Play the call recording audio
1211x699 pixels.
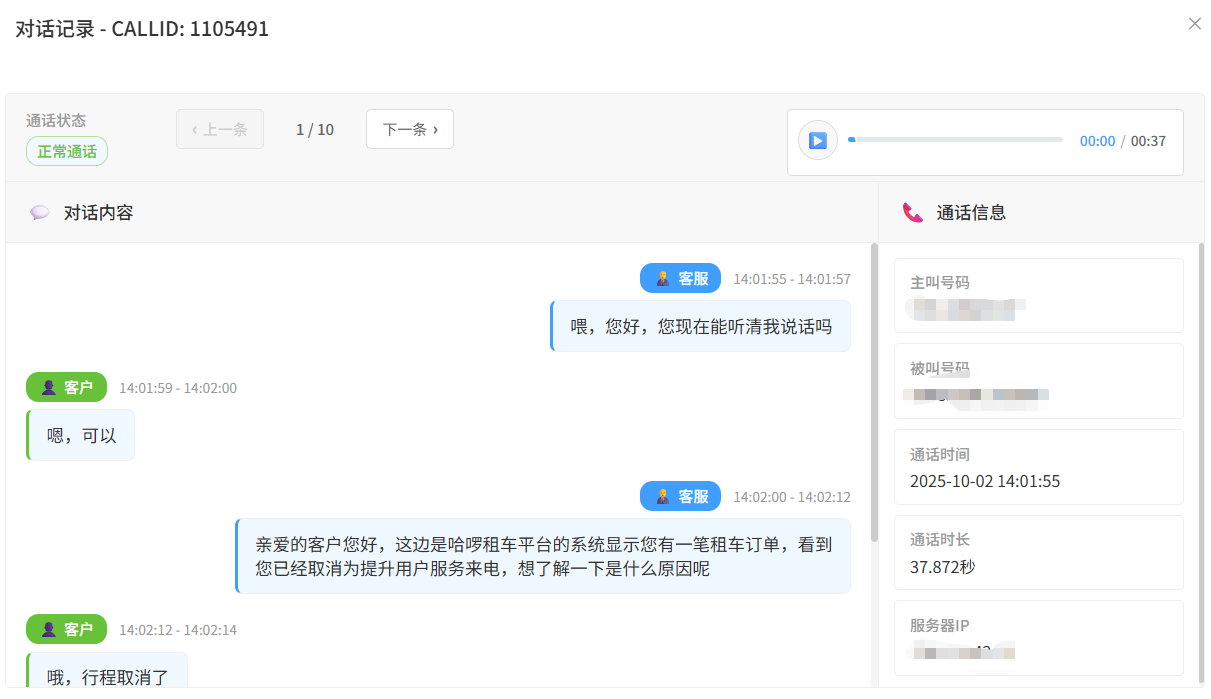pos(817,141)
